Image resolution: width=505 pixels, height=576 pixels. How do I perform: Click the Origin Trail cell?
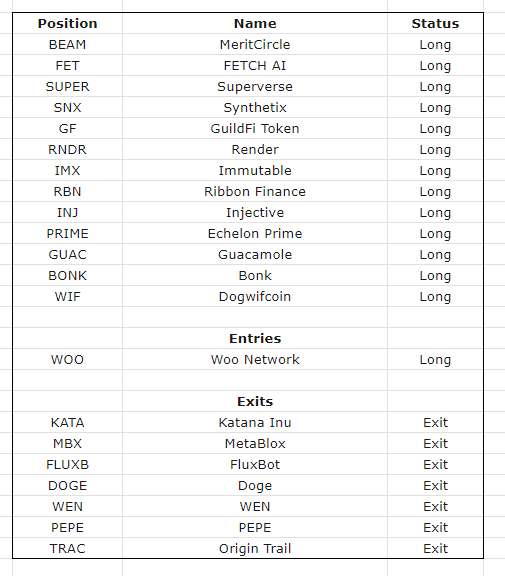(255, 548)
